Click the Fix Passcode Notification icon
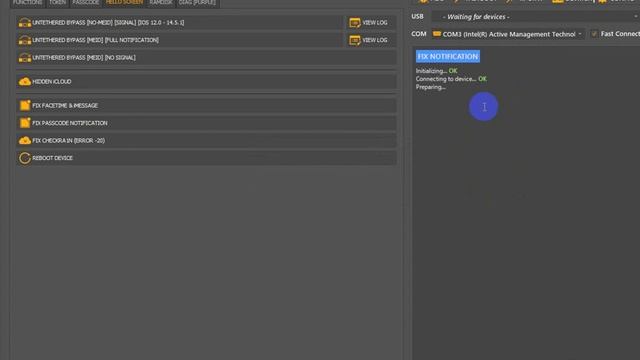The height and width of the screenshot is (360, 640). pyautogui.click(x=24, y=123)
